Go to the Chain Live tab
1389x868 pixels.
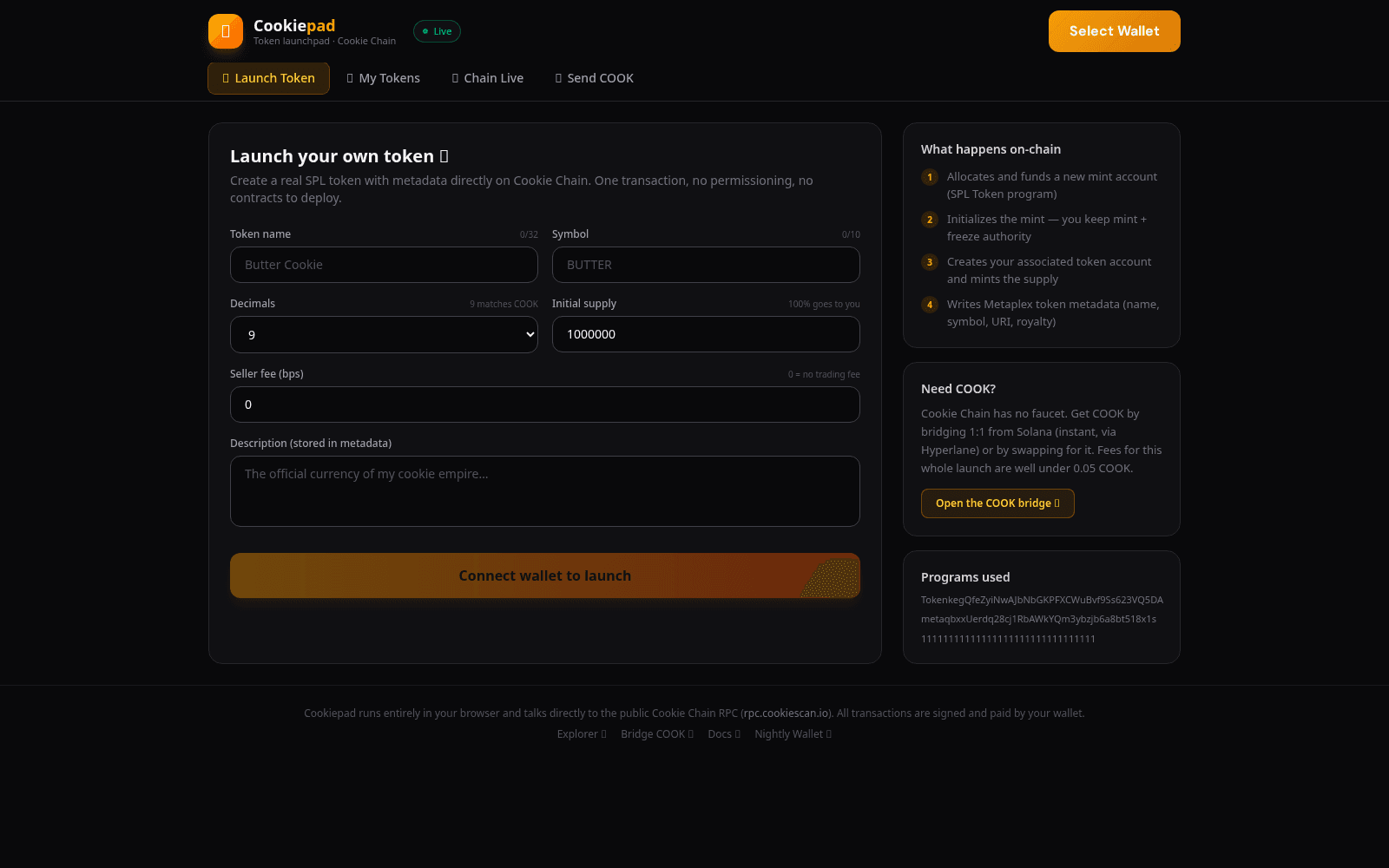point(487,78)
